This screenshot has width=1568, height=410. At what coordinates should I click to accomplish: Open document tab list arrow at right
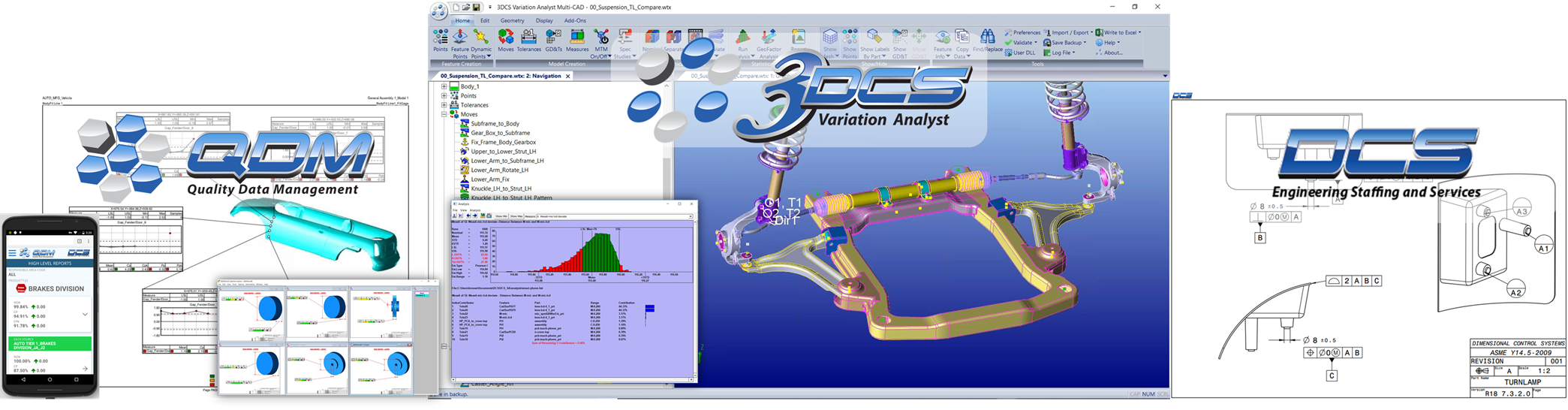point(1165,76)
